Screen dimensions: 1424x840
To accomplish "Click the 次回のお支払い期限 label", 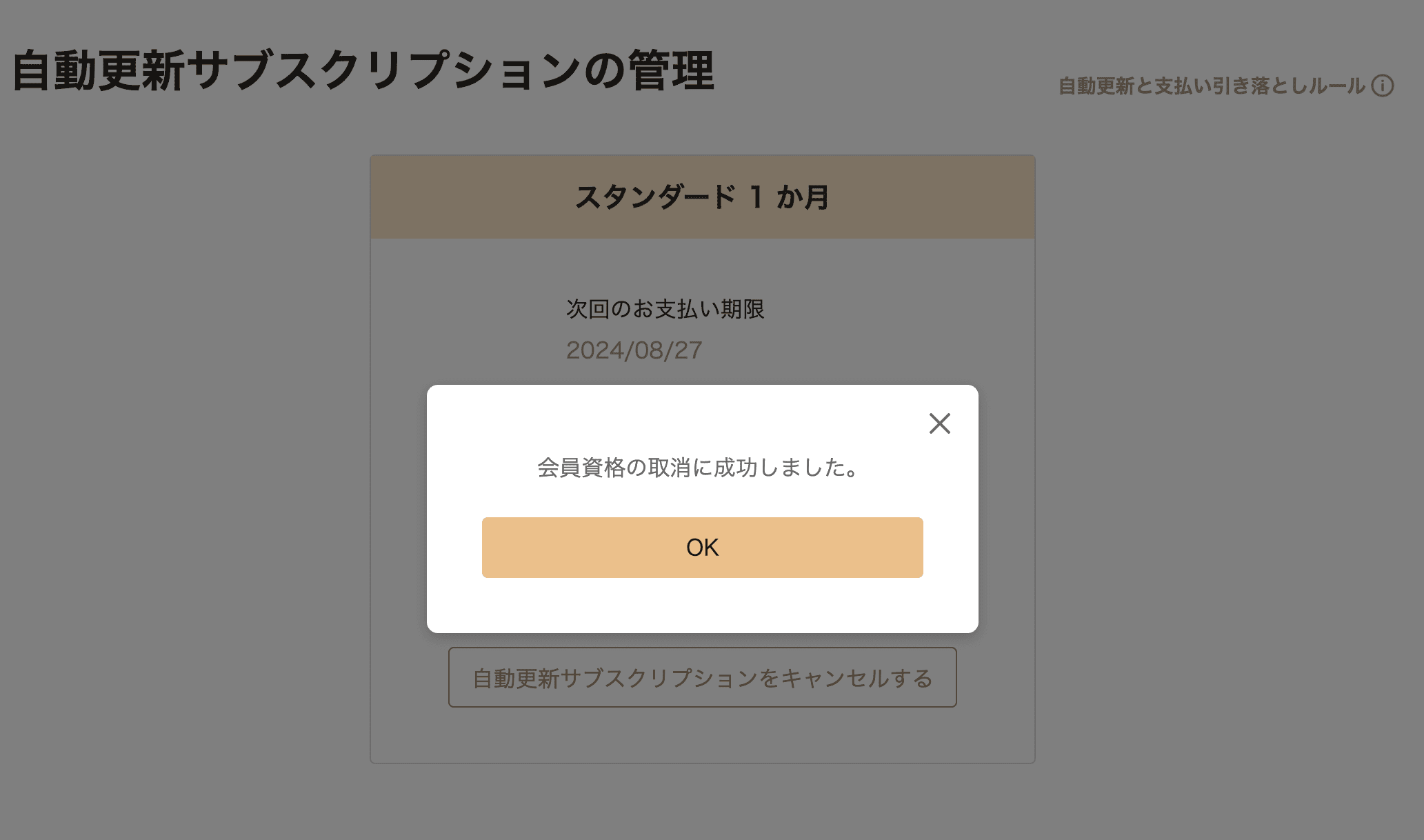I will pyautogui.click(x=665, y=309).
